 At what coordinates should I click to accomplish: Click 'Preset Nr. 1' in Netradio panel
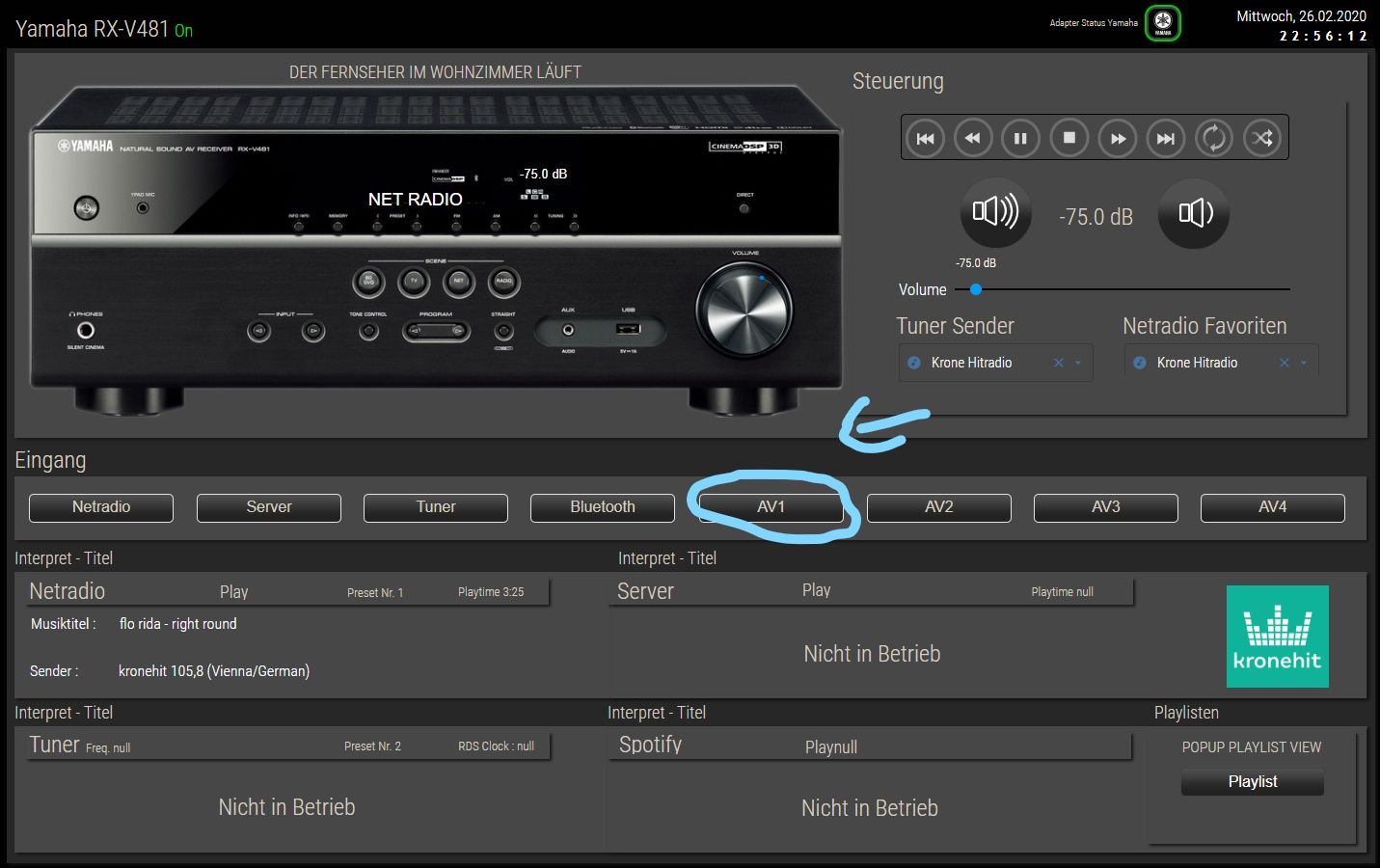[x=375, y=593]
